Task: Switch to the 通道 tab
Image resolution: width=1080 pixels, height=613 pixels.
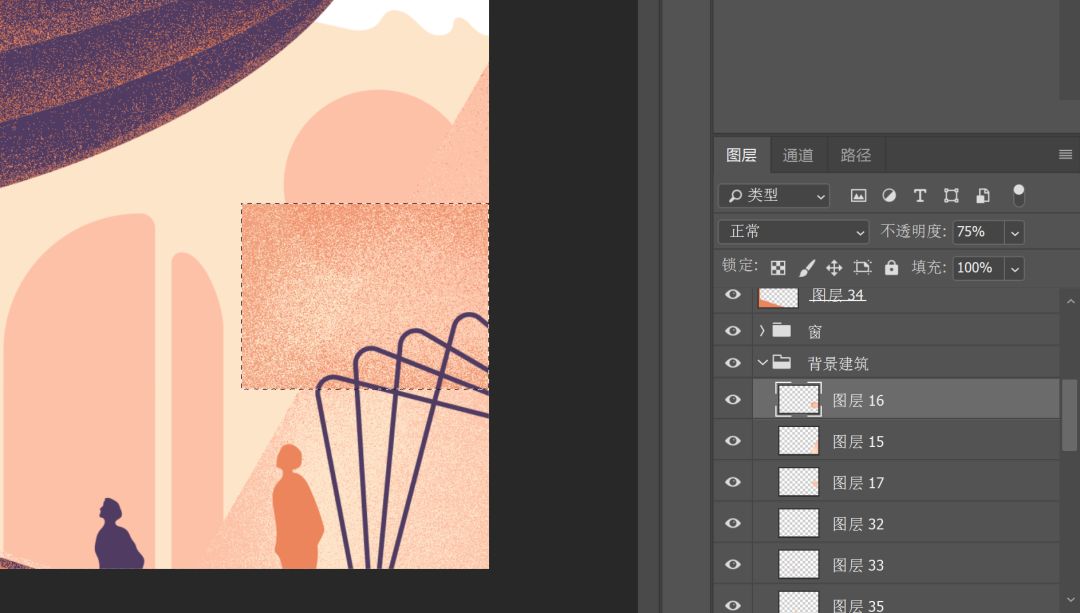Action: pos(798,156)
